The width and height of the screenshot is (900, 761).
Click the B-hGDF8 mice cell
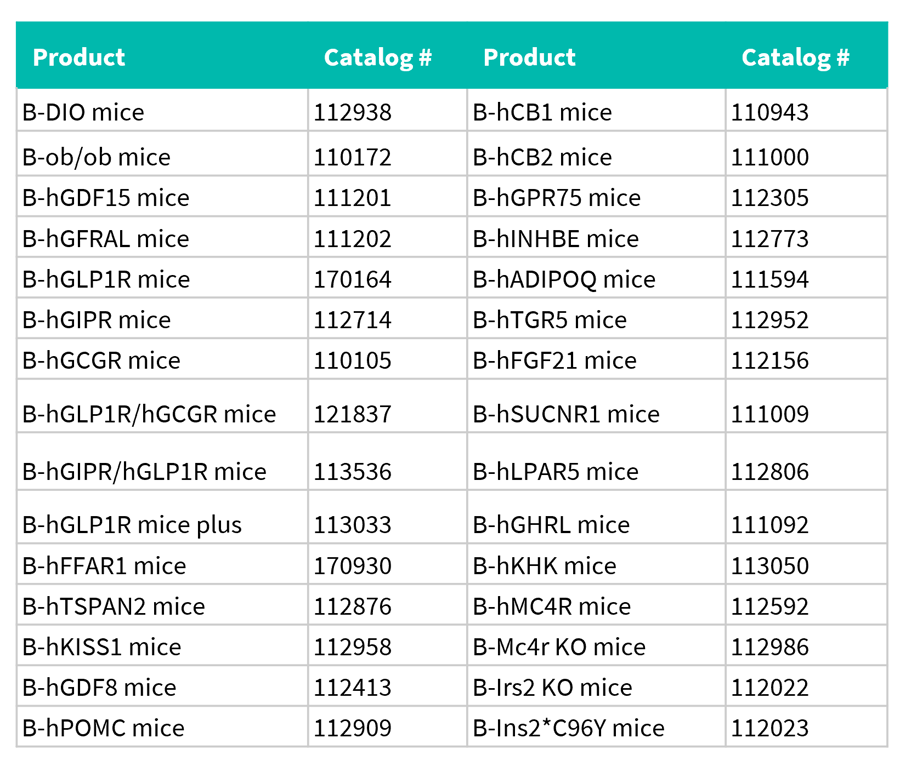[162, 686]
